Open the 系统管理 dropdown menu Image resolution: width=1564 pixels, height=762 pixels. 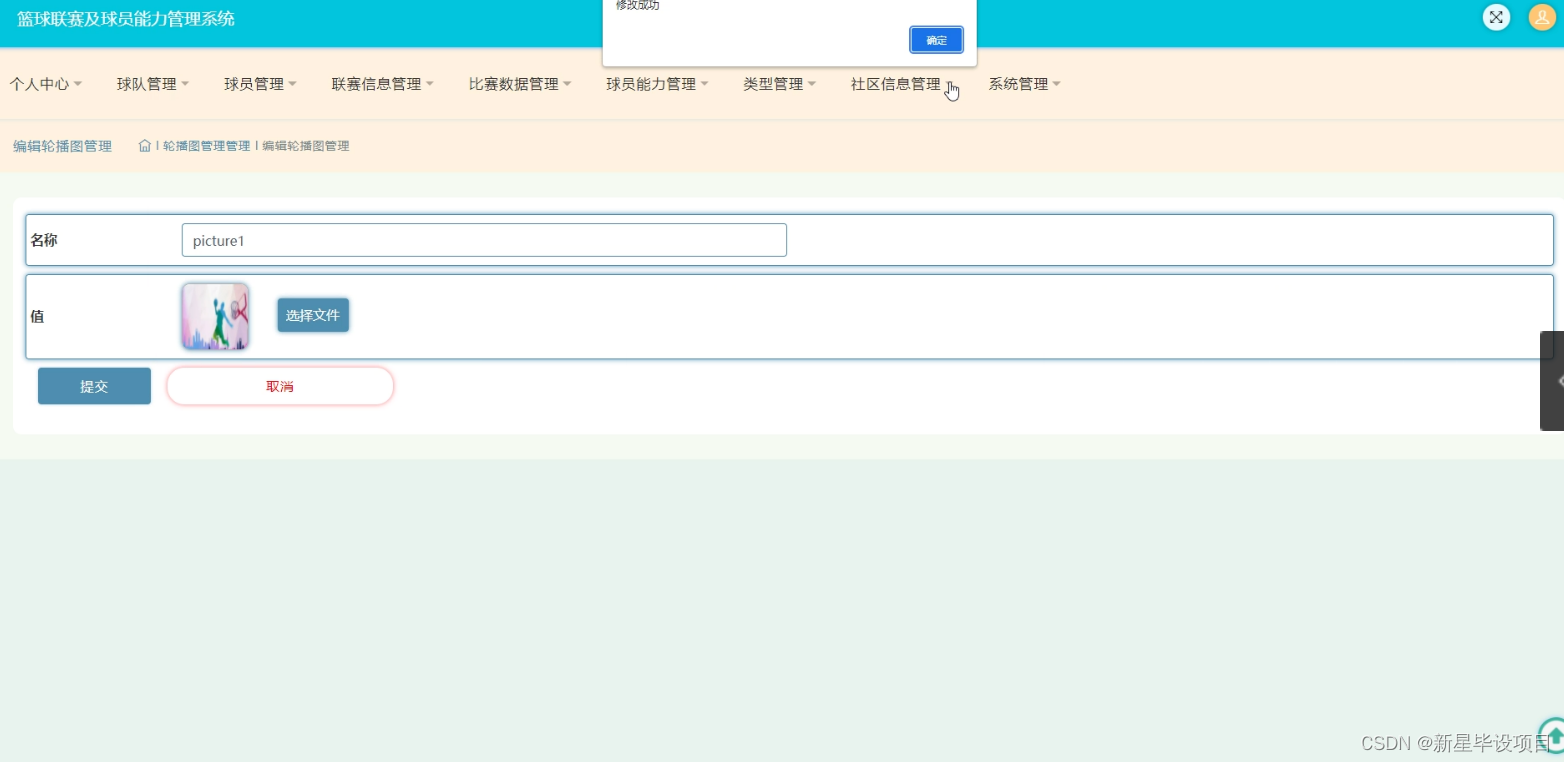[x=1018, y=84]
